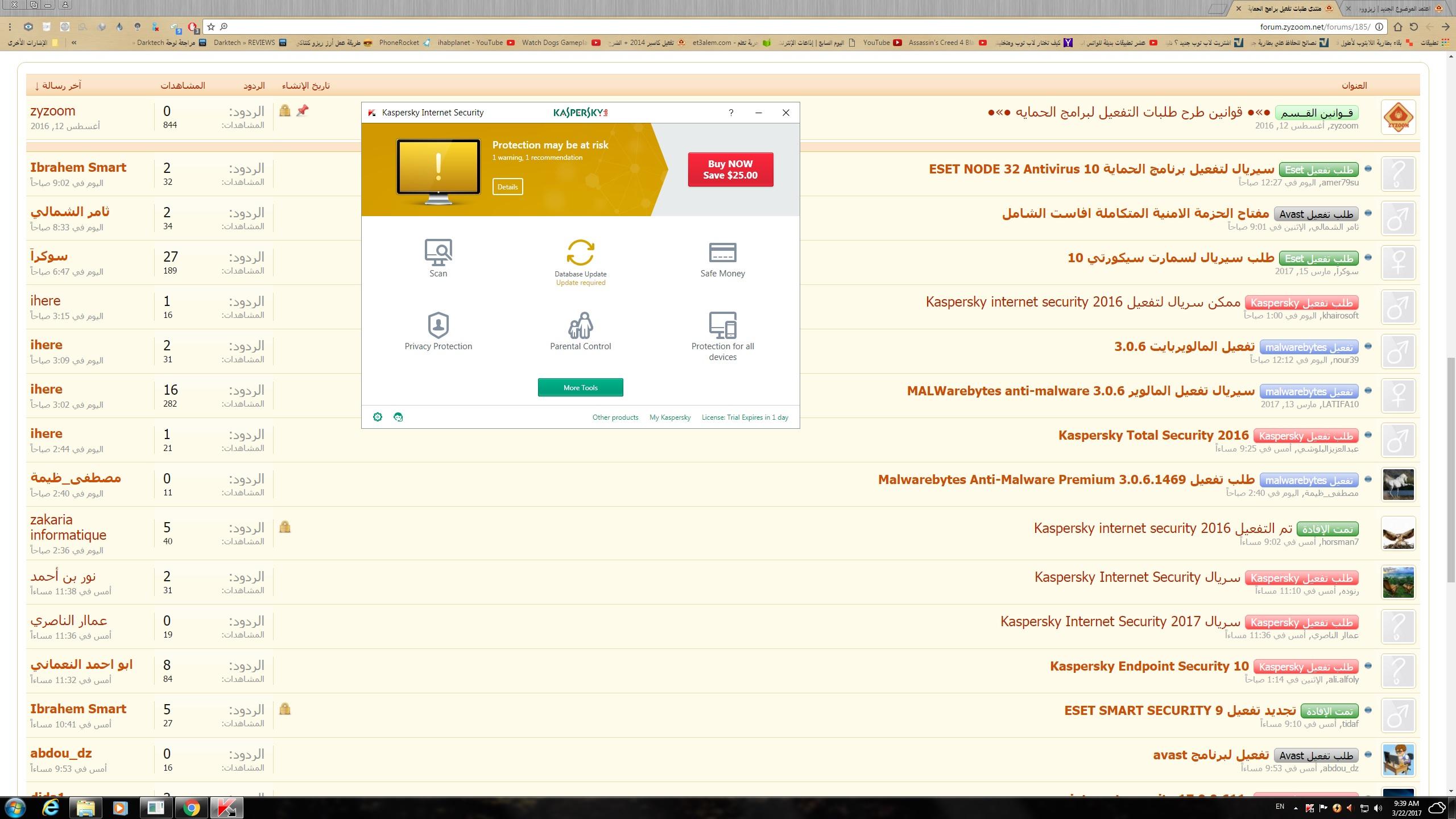This screenshot has width=1456, height=819.
Task: Open Safe Money feature
Action: (x=722, y=260)
